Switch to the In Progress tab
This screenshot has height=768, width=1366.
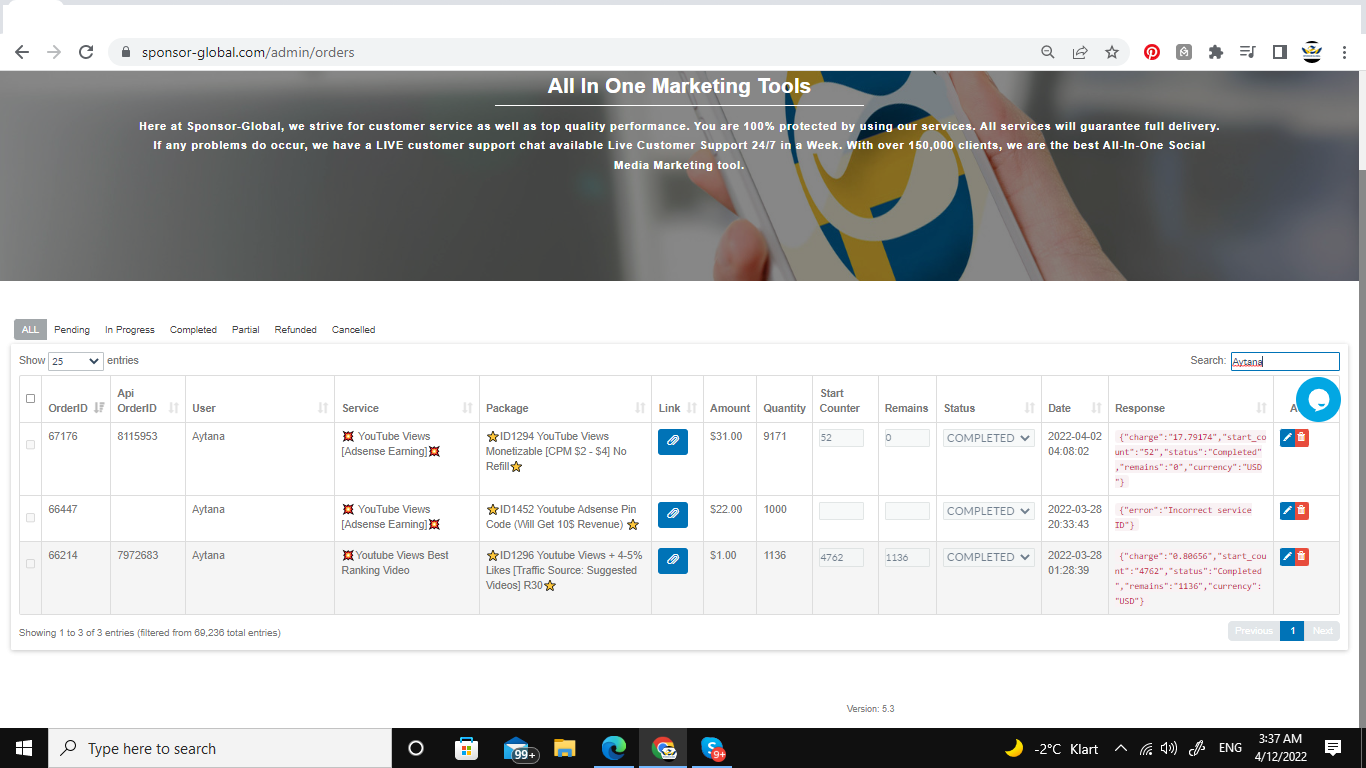click(x=130, y=330)
